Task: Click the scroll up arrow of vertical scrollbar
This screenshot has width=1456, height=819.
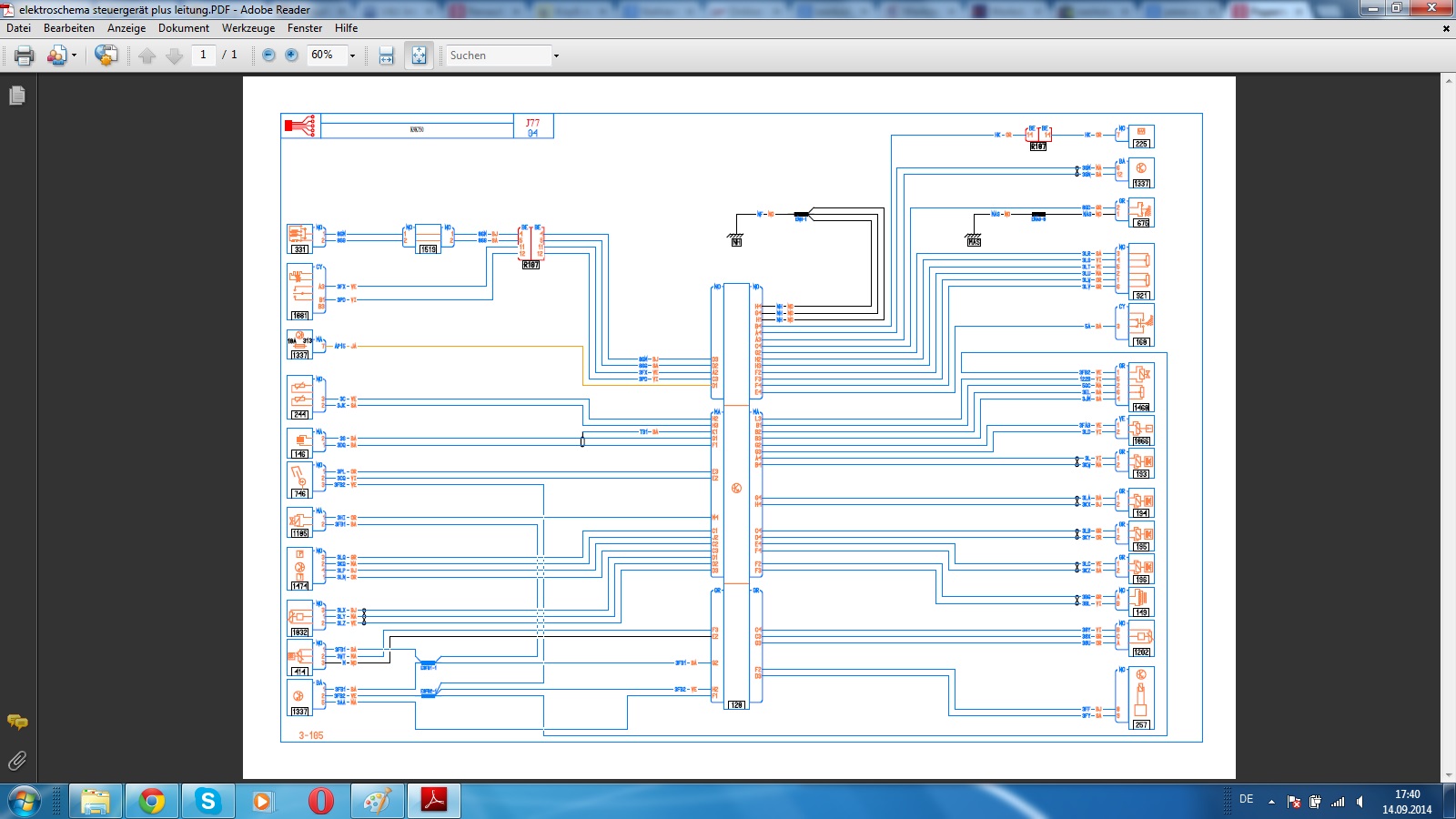Action: pyautogui.click(x=1449, y=80)
